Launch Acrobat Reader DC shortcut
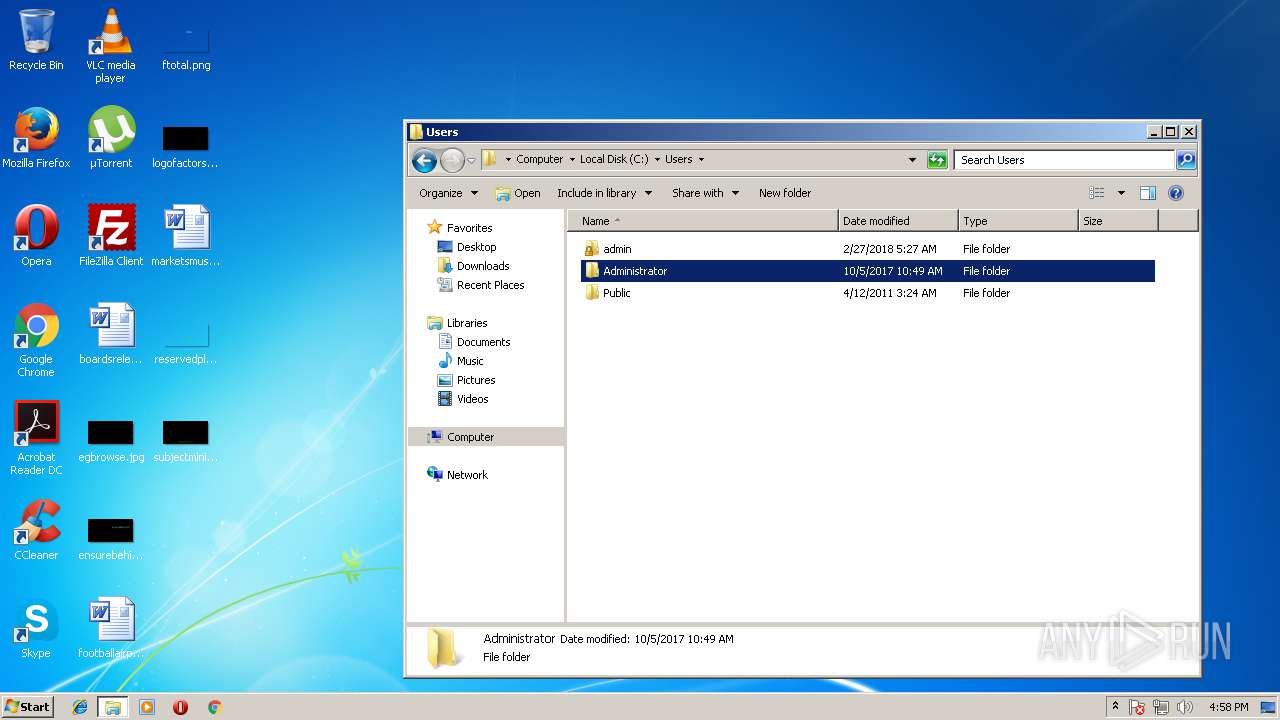Image resolution: width=1280 pixels, height=720 pixels. pyautogui.click(x=36, y=438)
